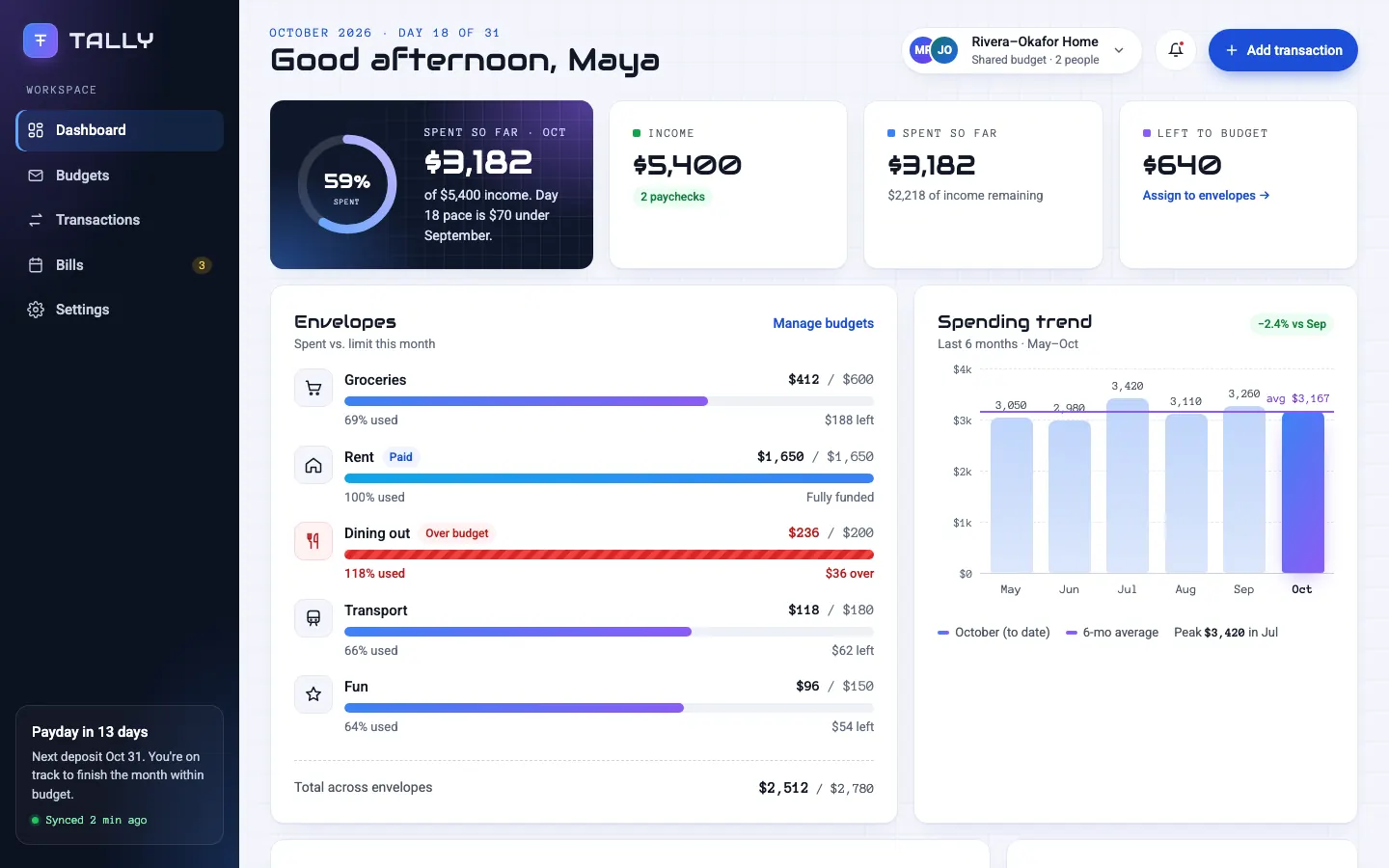Open the Settings page
Viewport: 1389px width, 868px height.
click(120, 310)
